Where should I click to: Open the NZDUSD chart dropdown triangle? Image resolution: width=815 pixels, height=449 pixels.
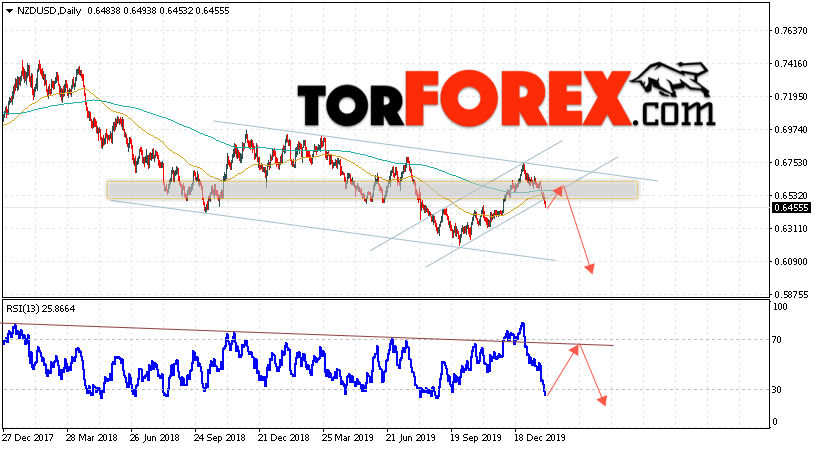click(x=9, y=11)
